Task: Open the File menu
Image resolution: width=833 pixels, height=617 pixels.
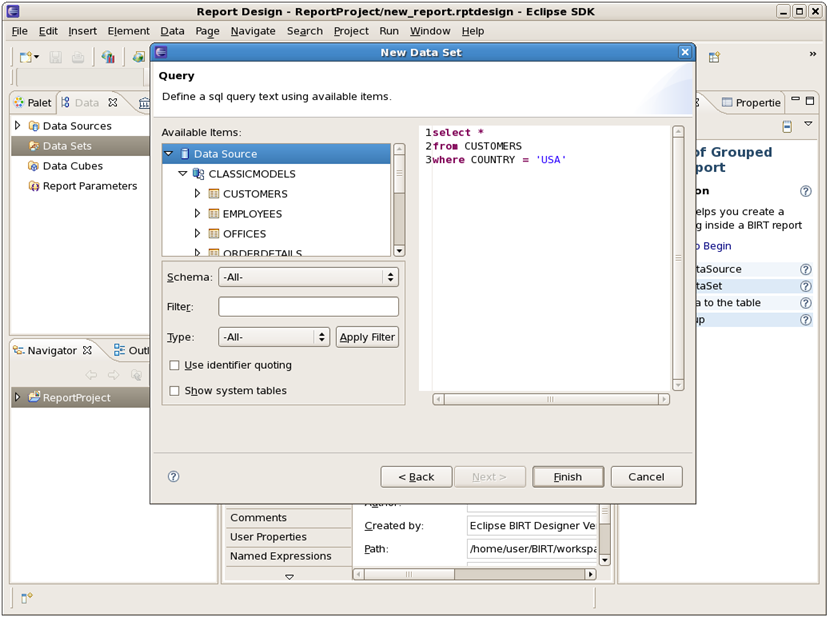Action: [x=20, y=31]
